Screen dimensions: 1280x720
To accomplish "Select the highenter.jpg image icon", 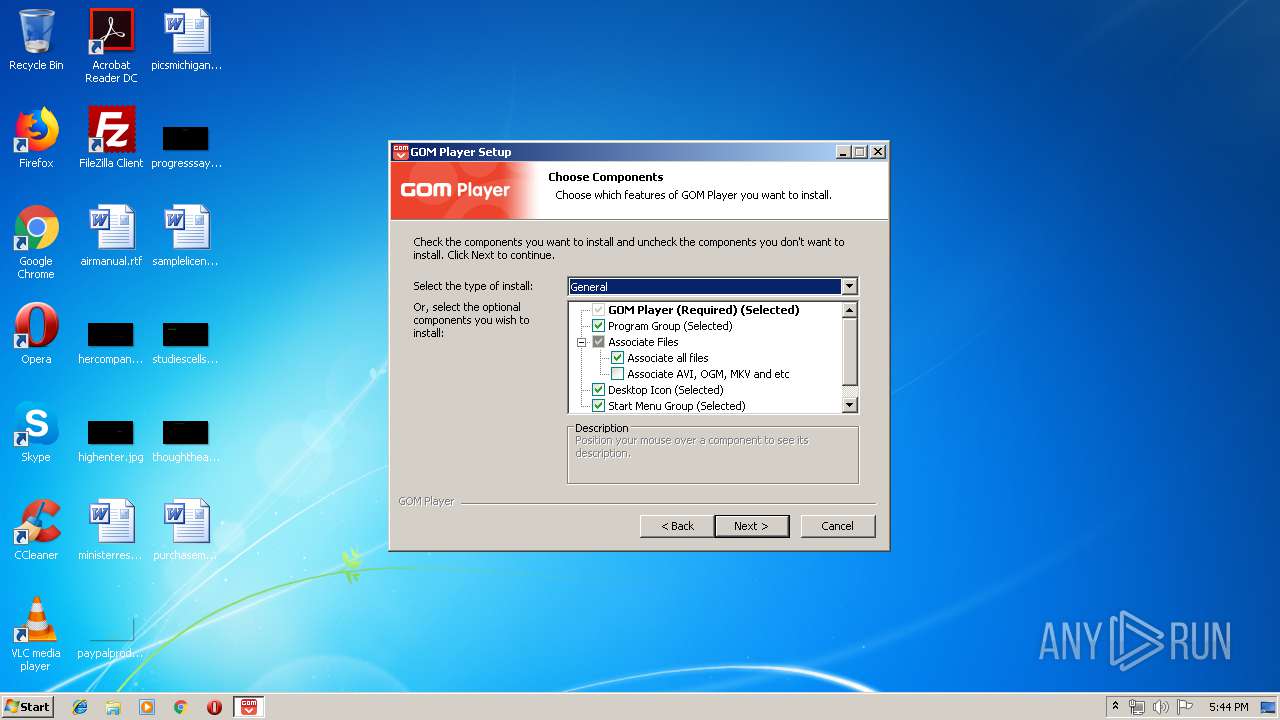I will click(x=111, y=441).
